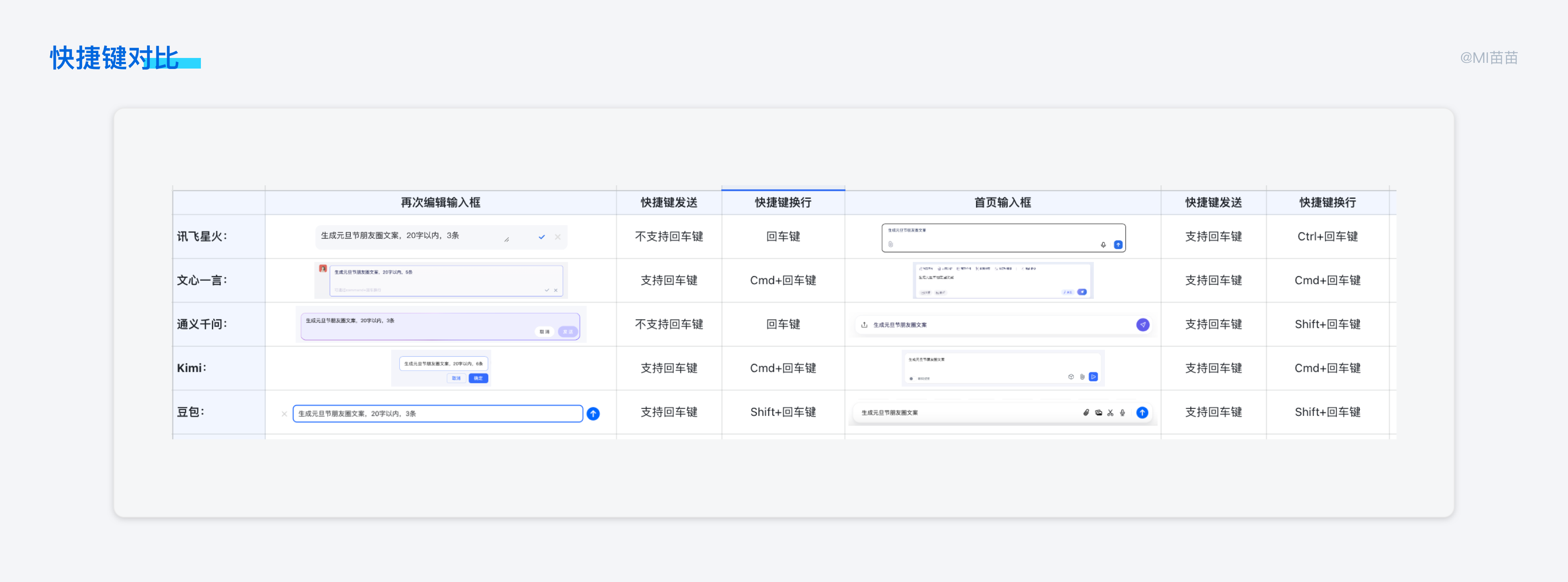Click the 通义千问 homepage input field text
The image size is (1568, 582).
pos(900,325)
